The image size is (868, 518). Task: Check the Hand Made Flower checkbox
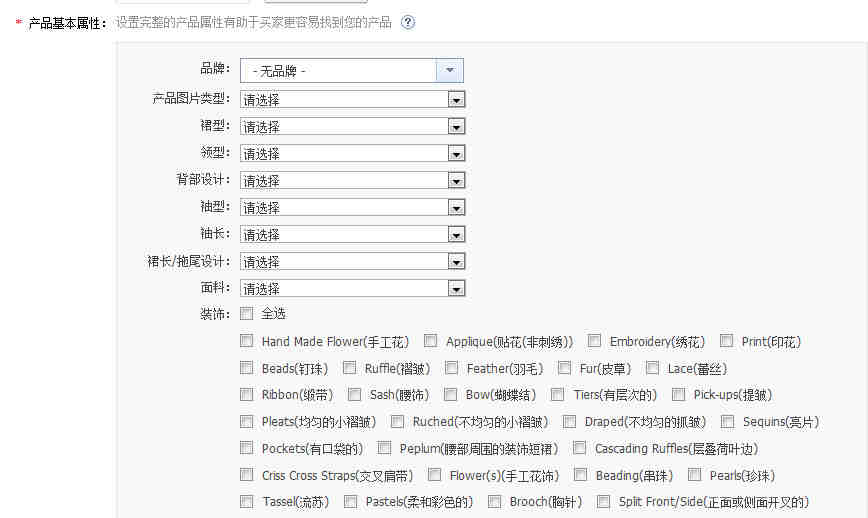click(x=246, y=340)
